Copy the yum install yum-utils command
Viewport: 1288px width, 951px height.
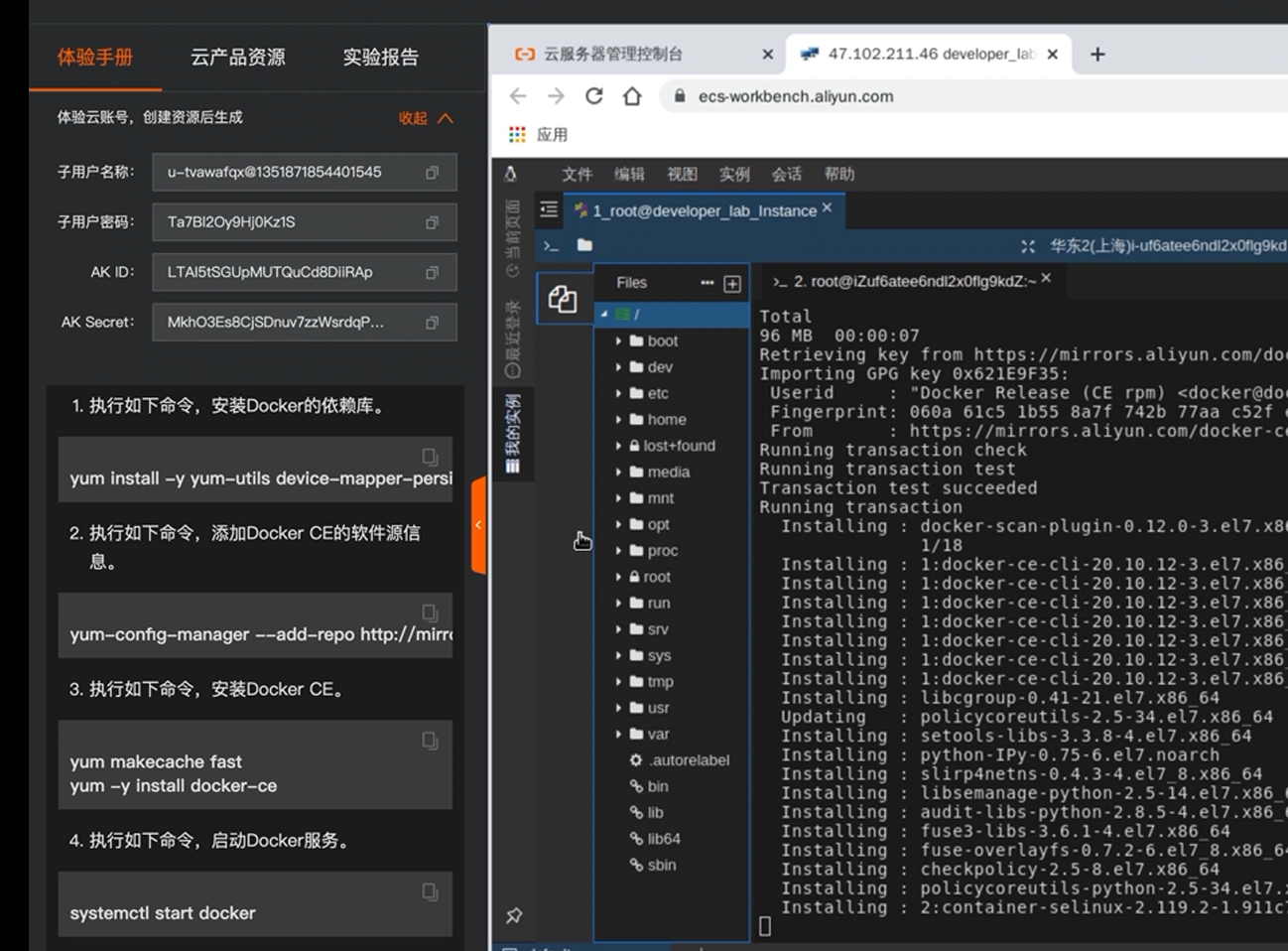430,457
